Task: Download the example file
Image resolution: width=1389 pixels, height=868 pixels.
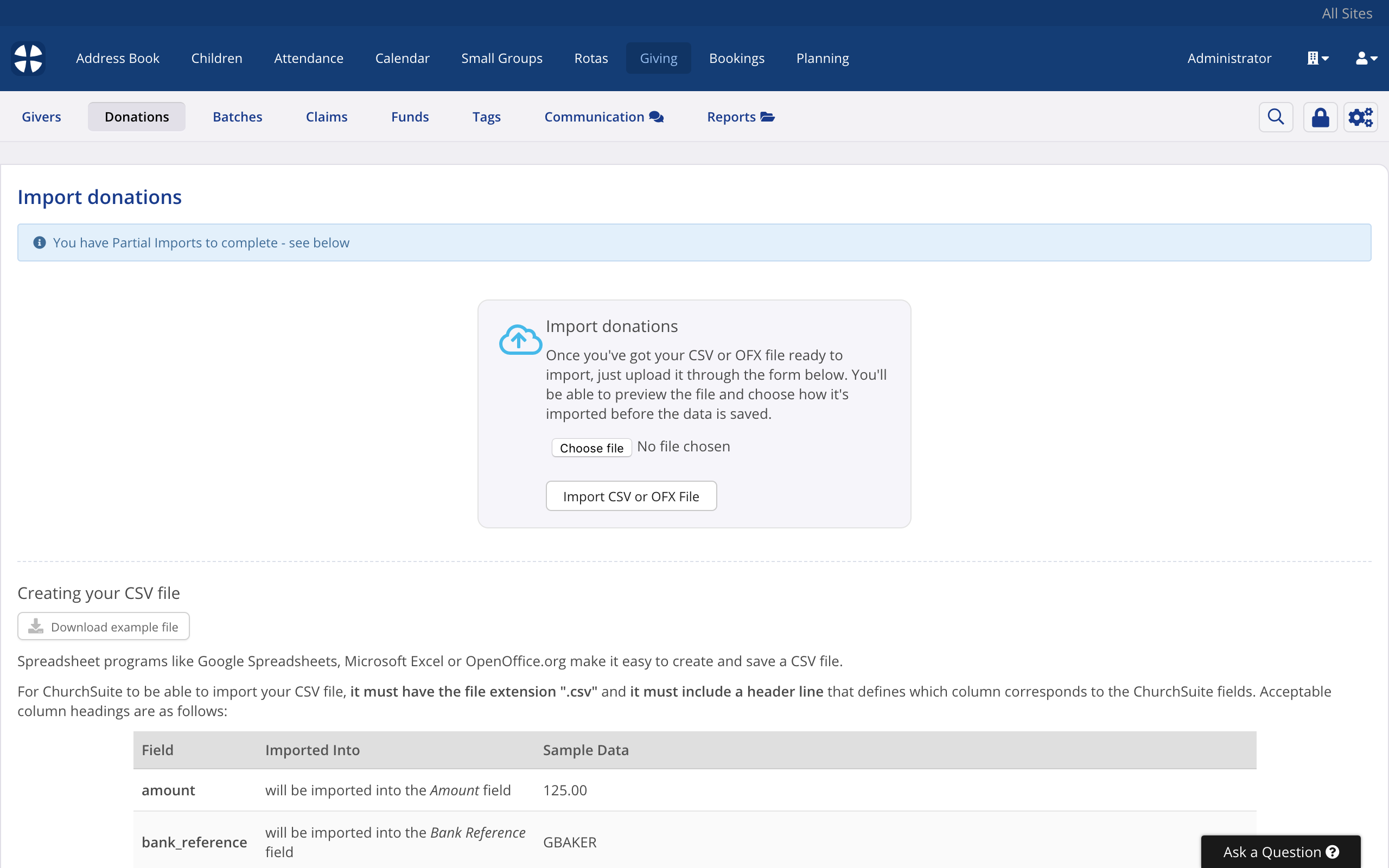Action: click(103, 627)
